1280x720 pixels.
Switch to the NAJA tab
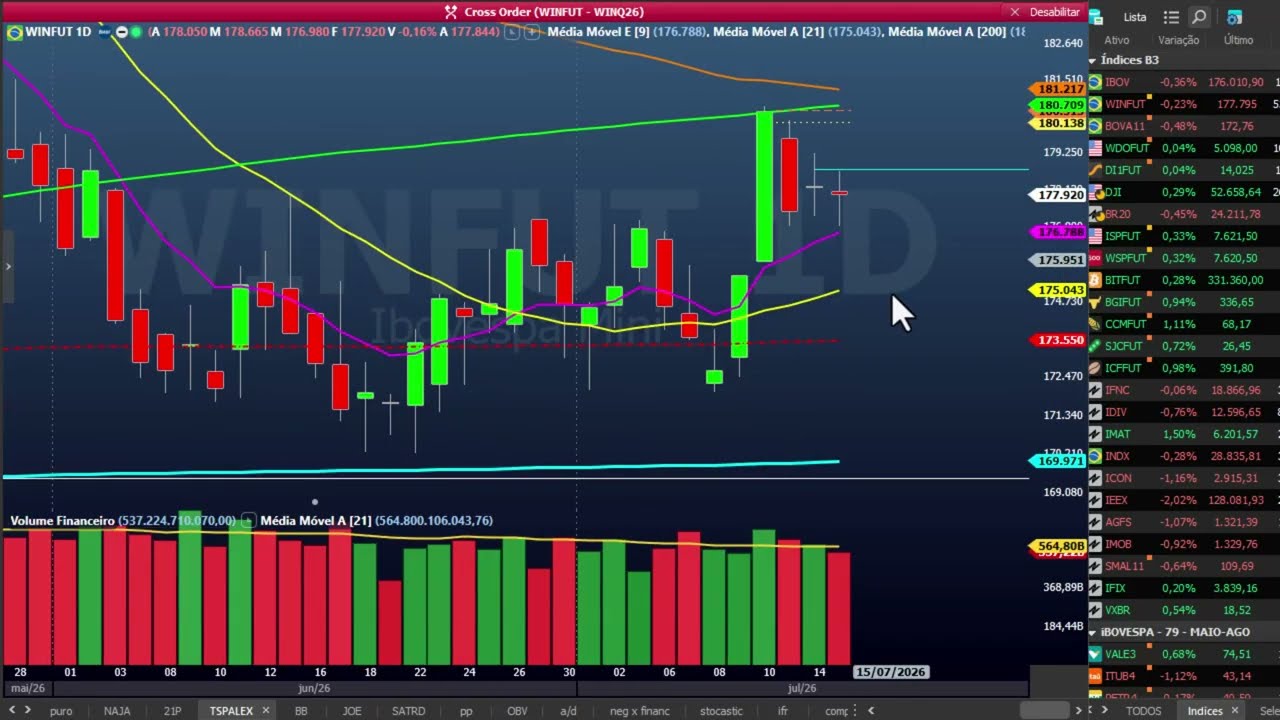tap(117, 711)
